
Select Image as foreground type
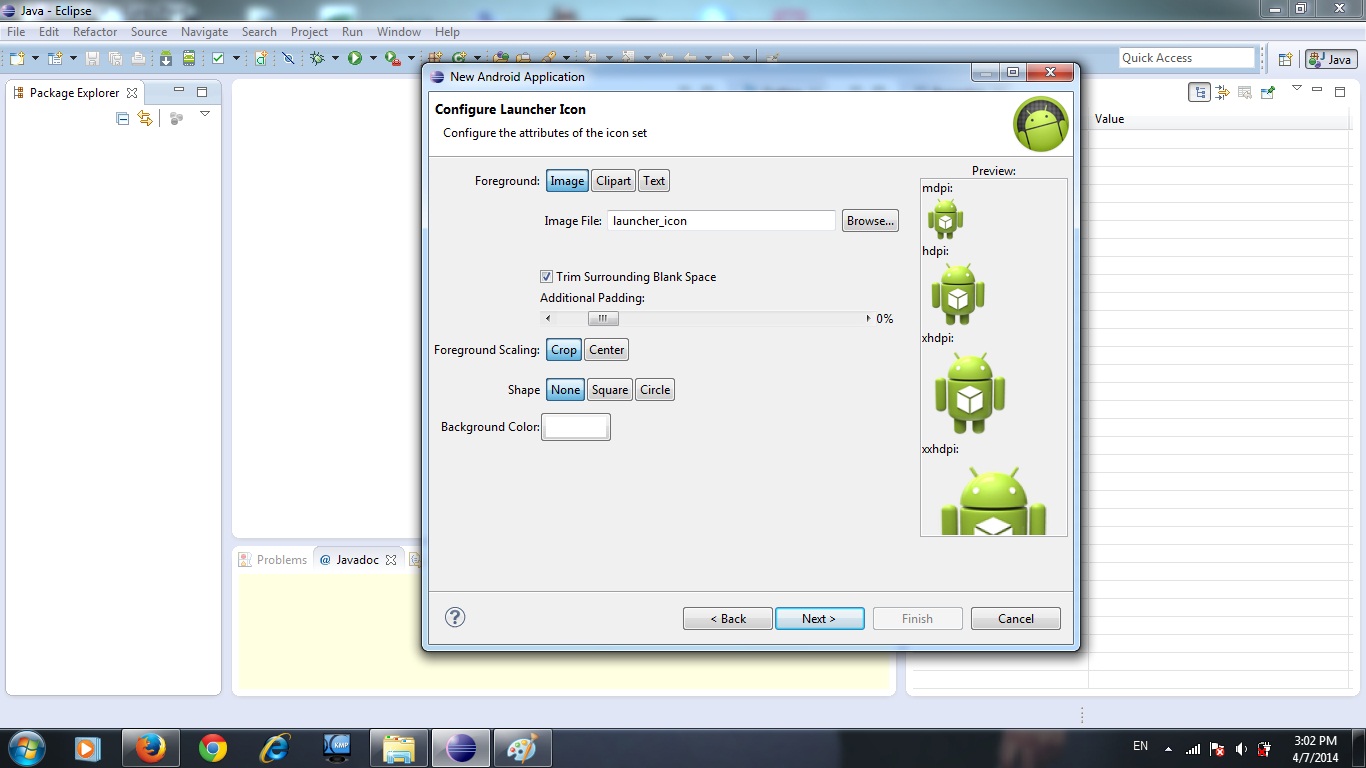567,181
